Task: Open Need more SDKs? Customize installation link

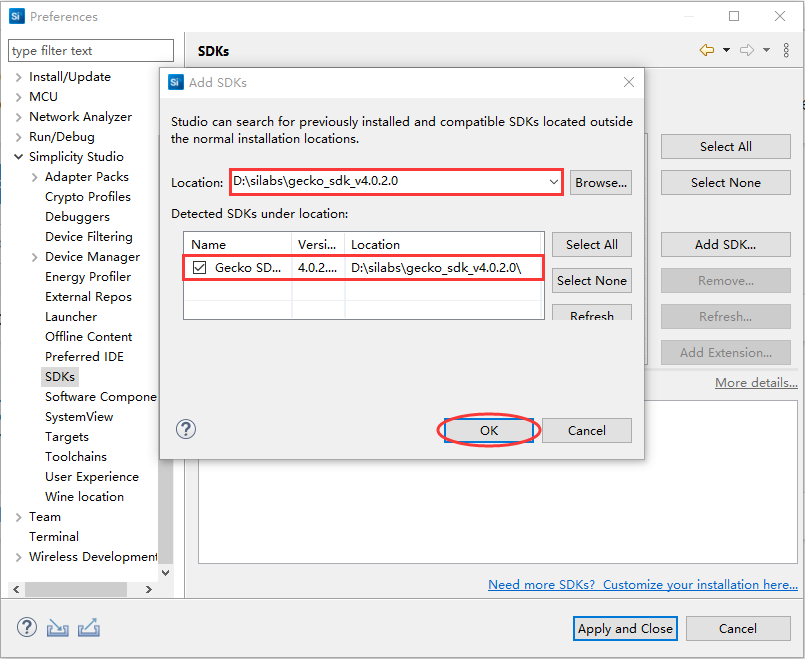Action: (x=643, y=585)
